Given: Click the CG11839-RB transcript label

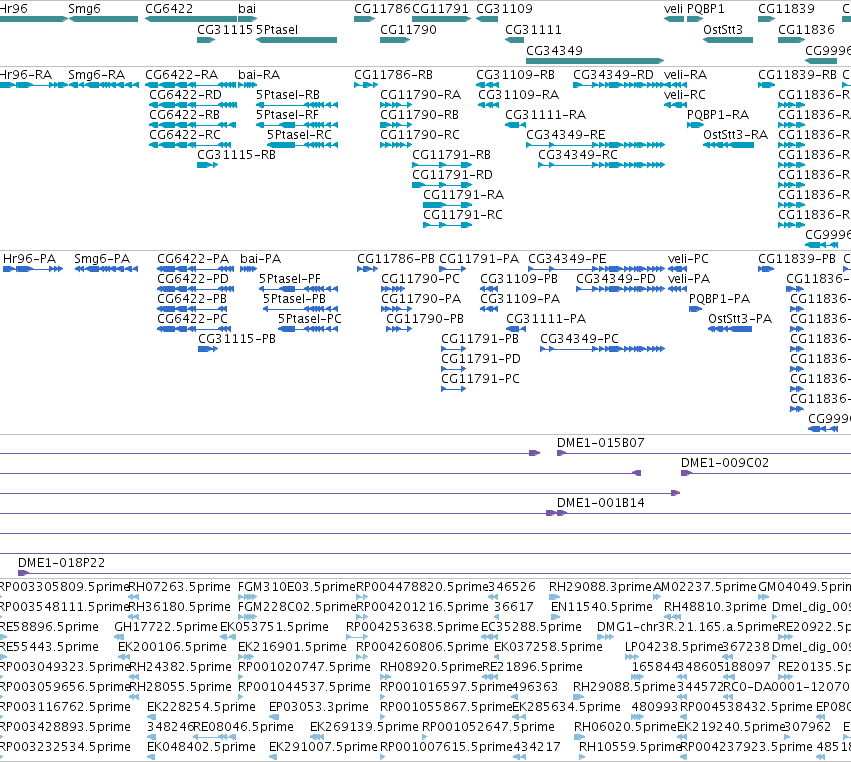Looking at the screenshot, I should (797, 75).
